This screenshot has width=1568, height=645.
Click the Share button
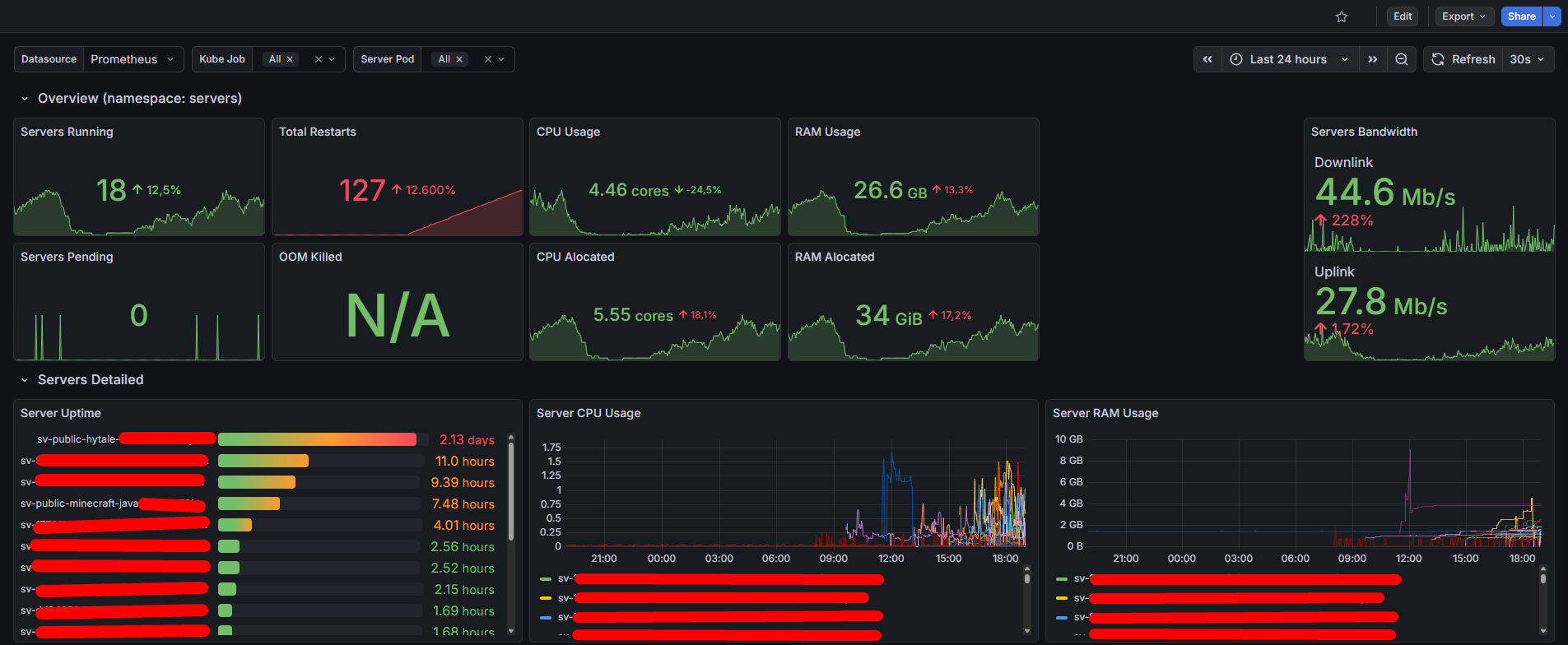(x=1521, y=16)
